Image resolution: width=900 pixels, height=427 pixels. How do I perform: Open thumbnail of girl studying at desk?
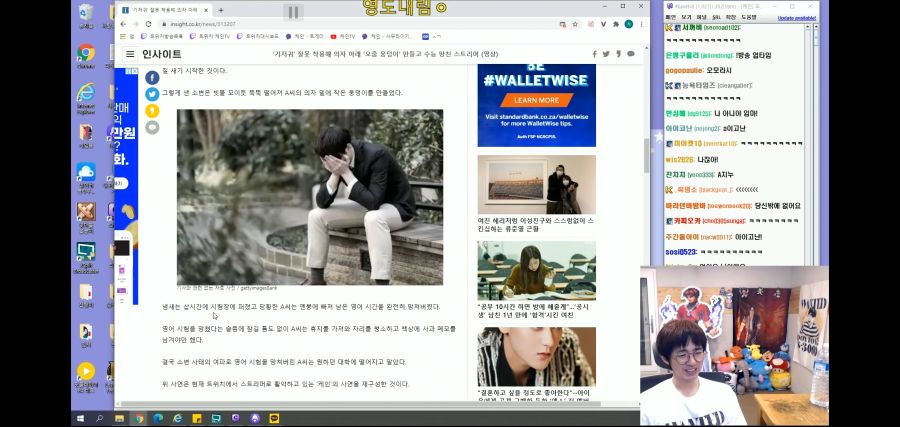coord(537,270)
